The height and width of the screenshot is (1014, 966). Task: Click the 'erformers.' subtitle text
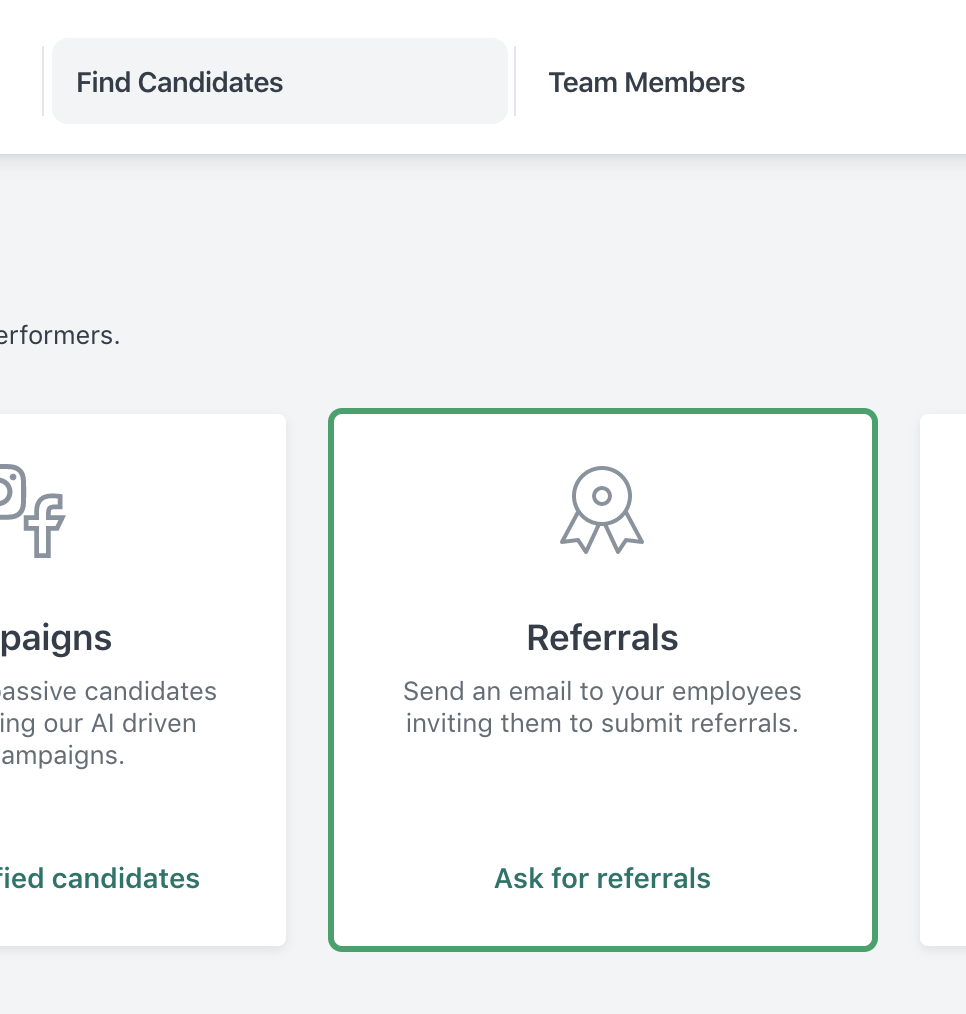[x=59, y=336]
